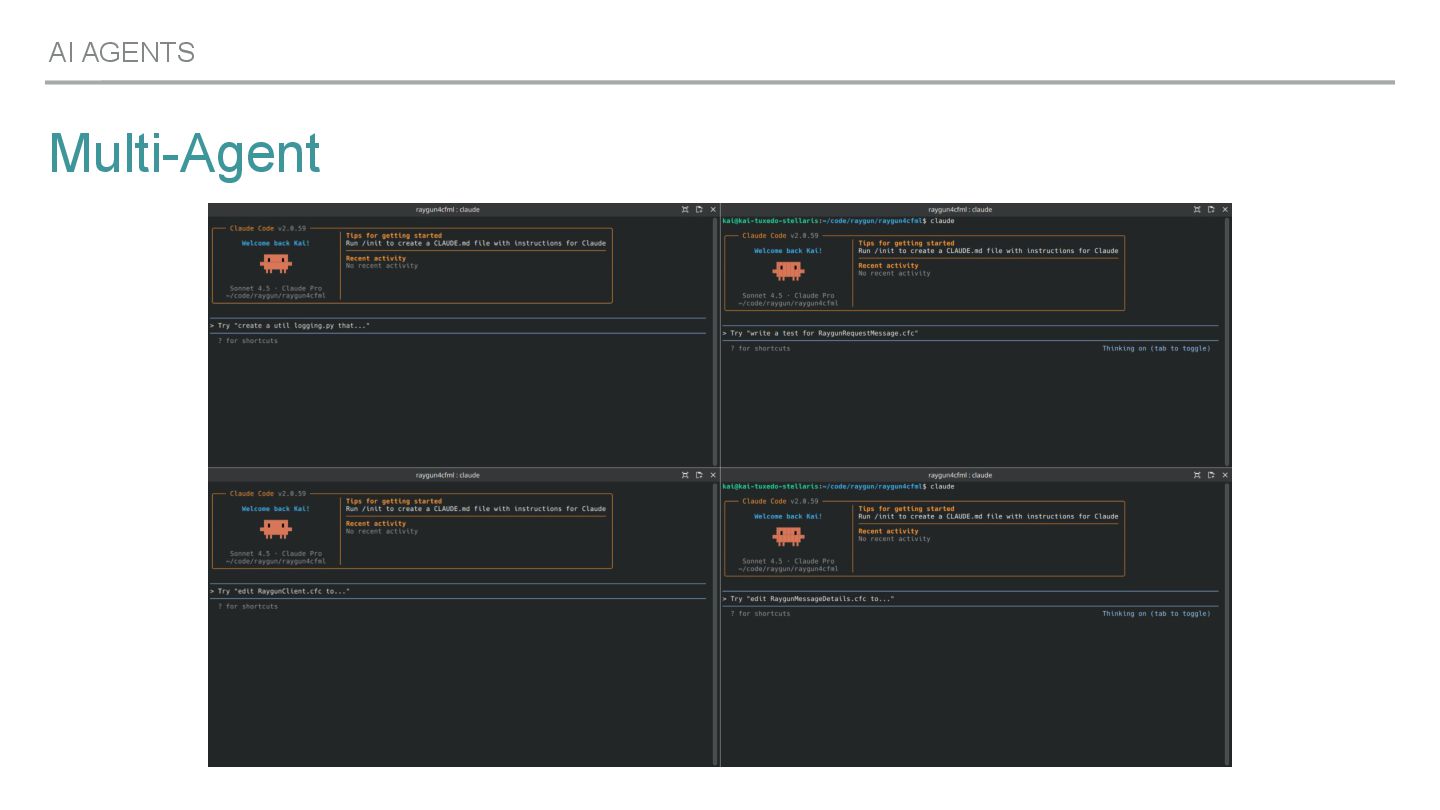1440x810 pixels.
Task: Select the bottom-left 'raygun4cfml : claude' title bar
Action: (448, 475)
